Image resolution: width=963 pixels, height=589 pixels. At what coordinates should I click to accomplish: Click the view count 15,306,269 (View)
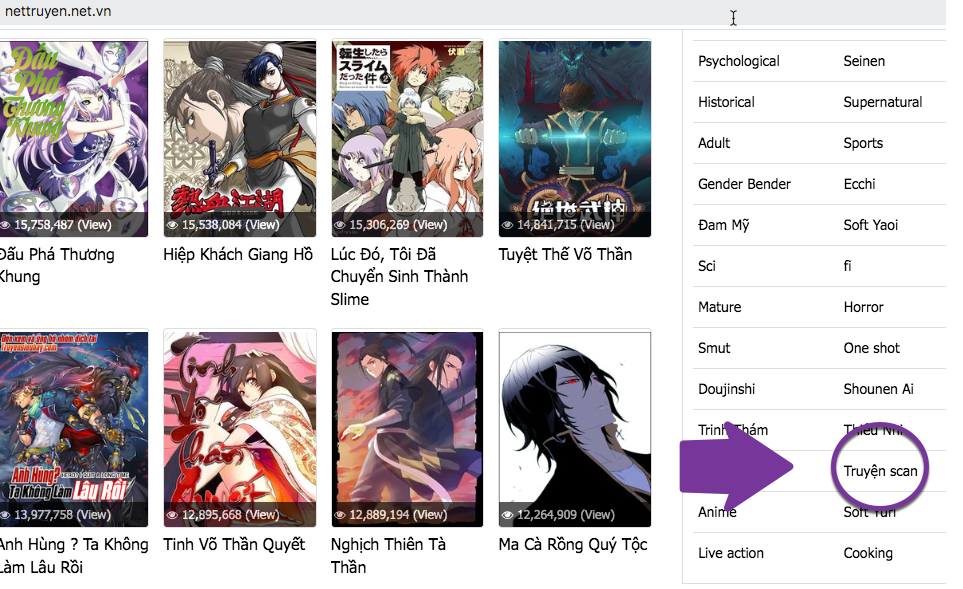click(x=398, y=225)
